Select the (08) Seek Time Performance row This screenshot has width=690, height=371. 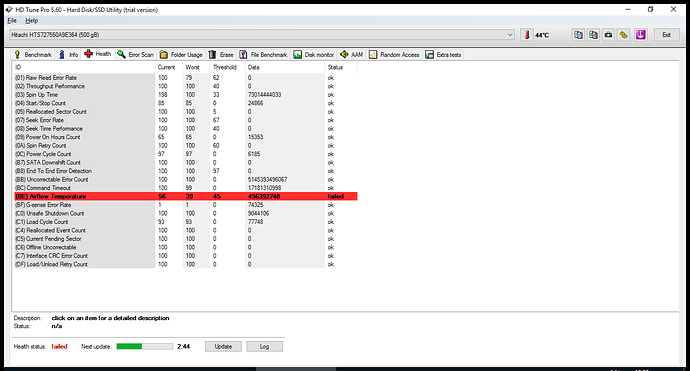coord(185,129)
